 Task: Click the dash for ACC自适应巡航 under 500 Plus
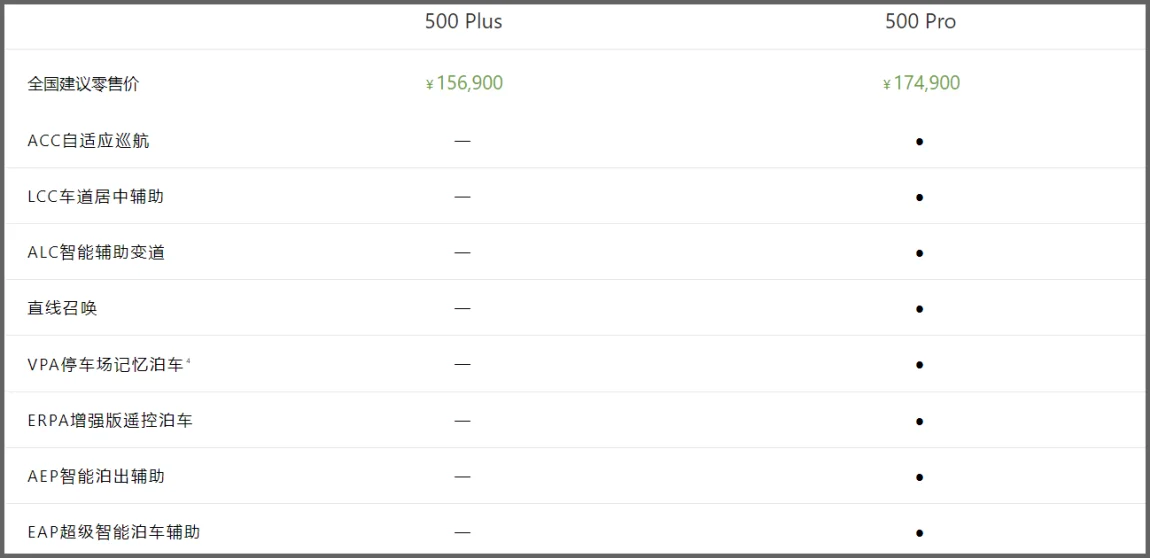[462, 141]
